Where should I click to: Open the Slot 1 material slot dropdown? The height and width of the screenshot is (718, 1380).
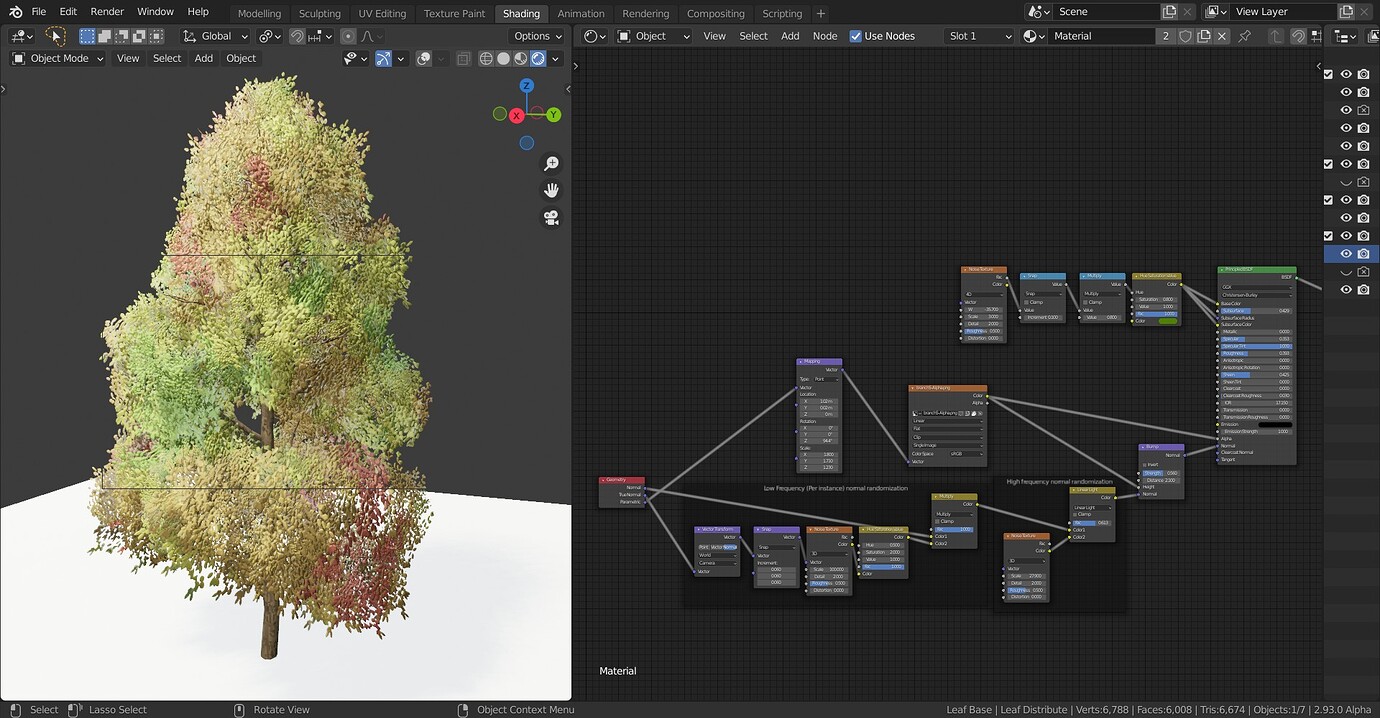980,36
